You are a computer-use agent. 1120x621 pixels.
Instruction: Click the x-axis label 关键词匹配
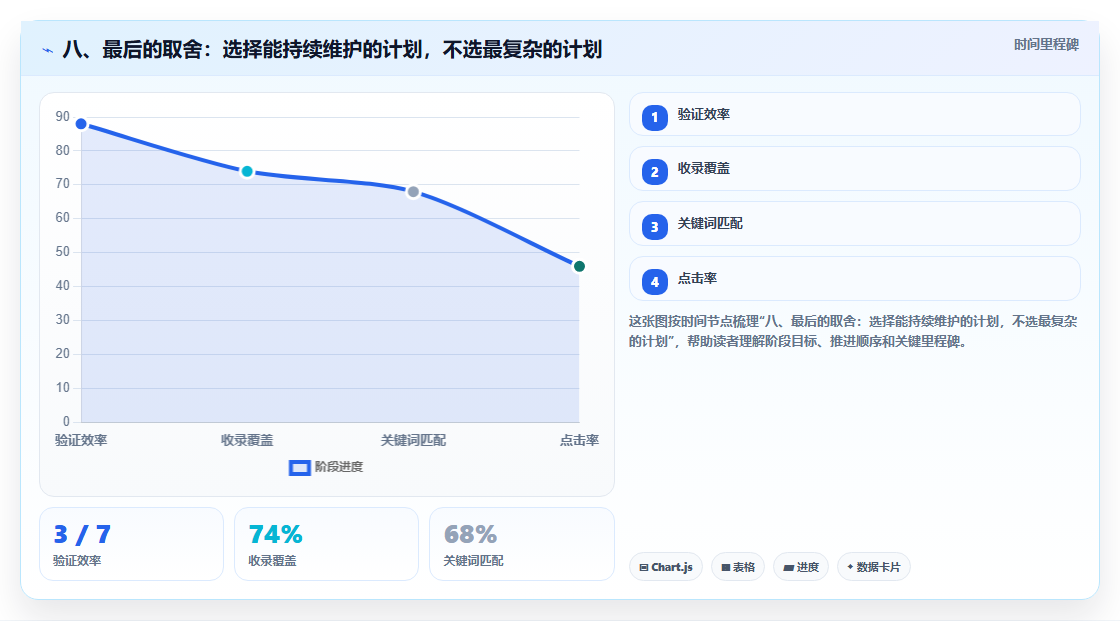[x=413, y=440]
